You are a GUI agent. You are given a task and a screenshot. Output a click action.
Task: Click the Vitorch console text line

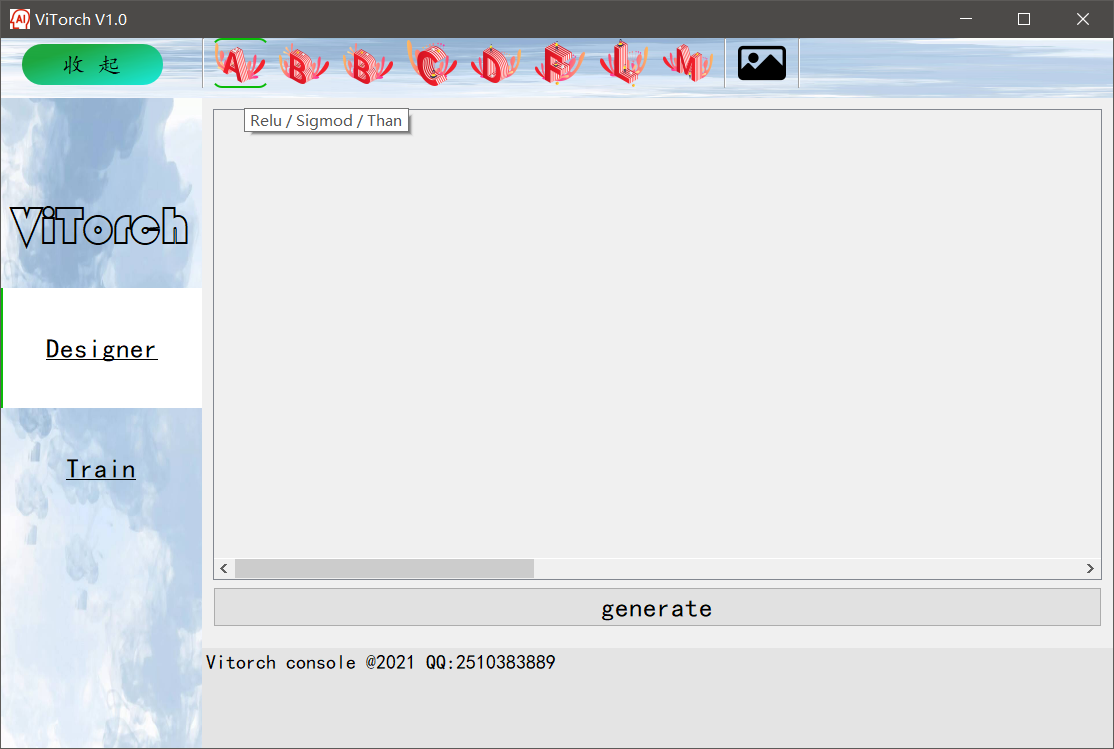pyautogui.click(x=381, y=662)
